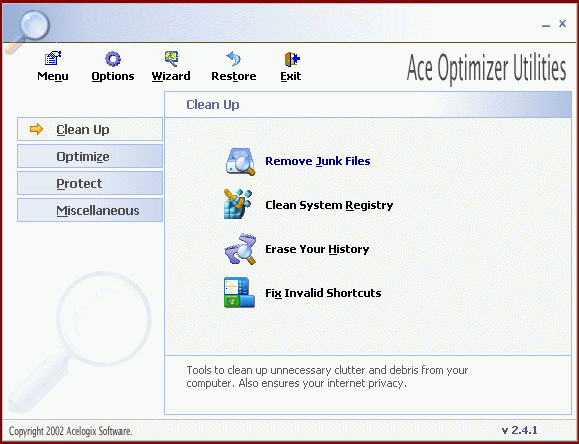Click the Menu label in toolbar
The image size is (579, 444).
pos(53,76)
